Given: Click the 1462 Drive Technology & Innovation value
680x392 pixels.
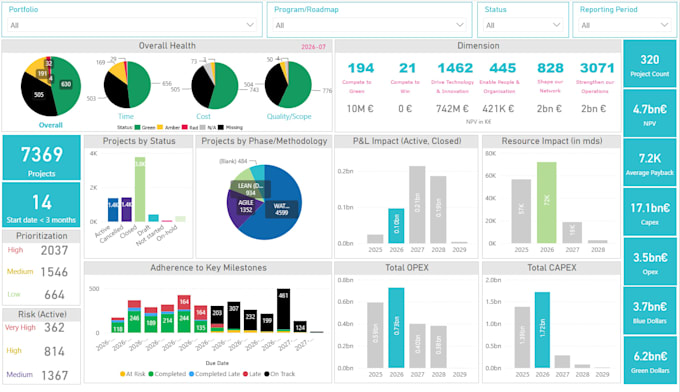Looking at the screenshot, I should [455, 68].
